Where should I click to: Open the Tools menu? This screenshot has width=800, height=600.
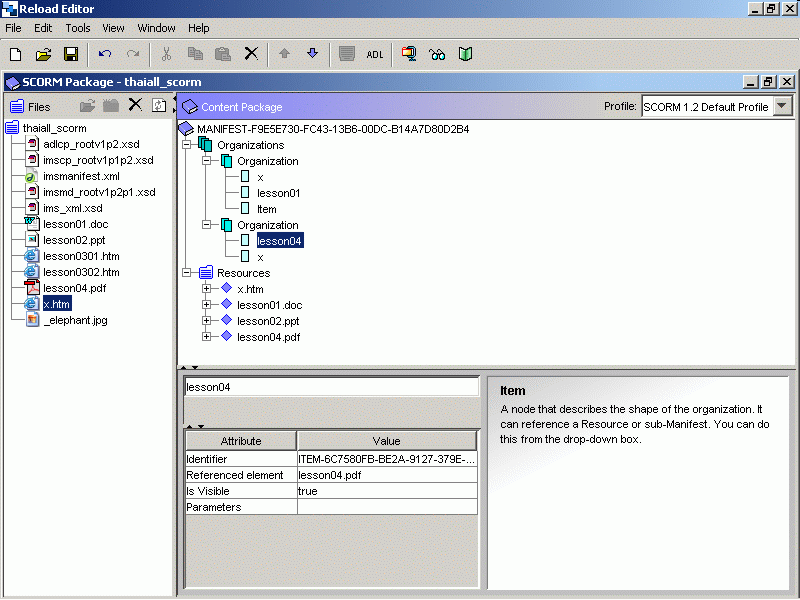click(x=78, y=28)
